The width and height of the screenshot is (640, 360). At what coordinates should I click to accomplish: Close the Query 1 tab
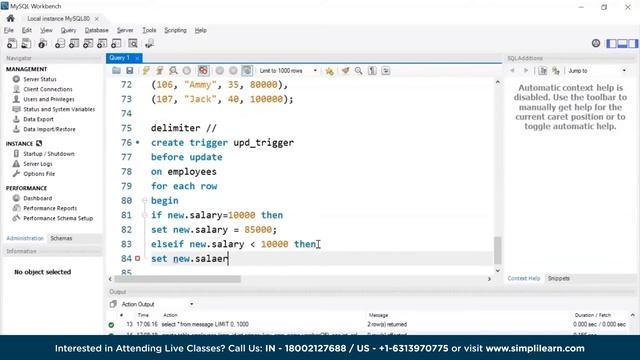pos(137,58)
